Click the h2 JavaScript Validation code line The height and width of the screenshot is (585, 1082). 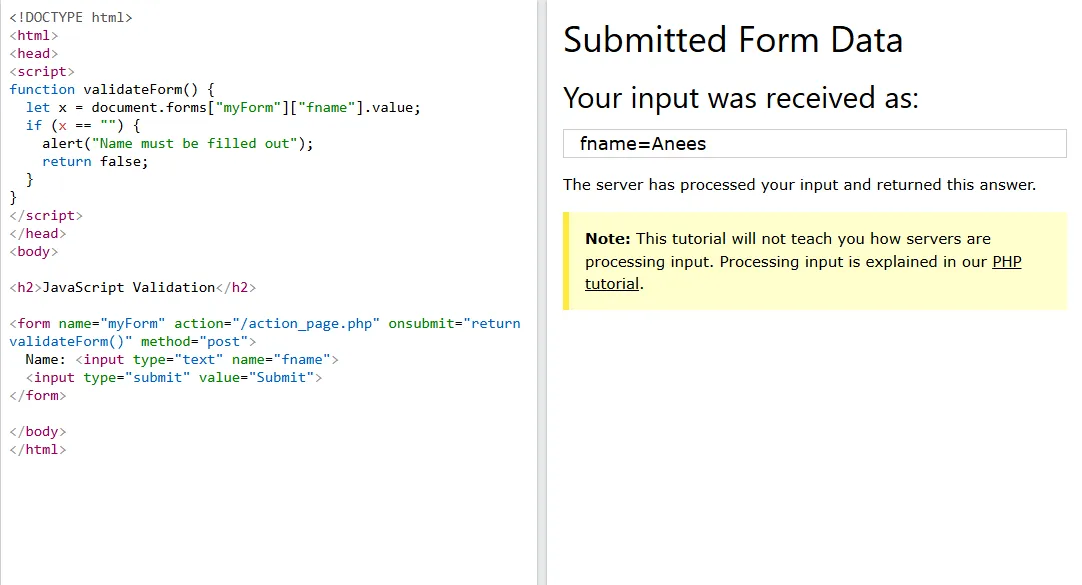tap(132, 287)
